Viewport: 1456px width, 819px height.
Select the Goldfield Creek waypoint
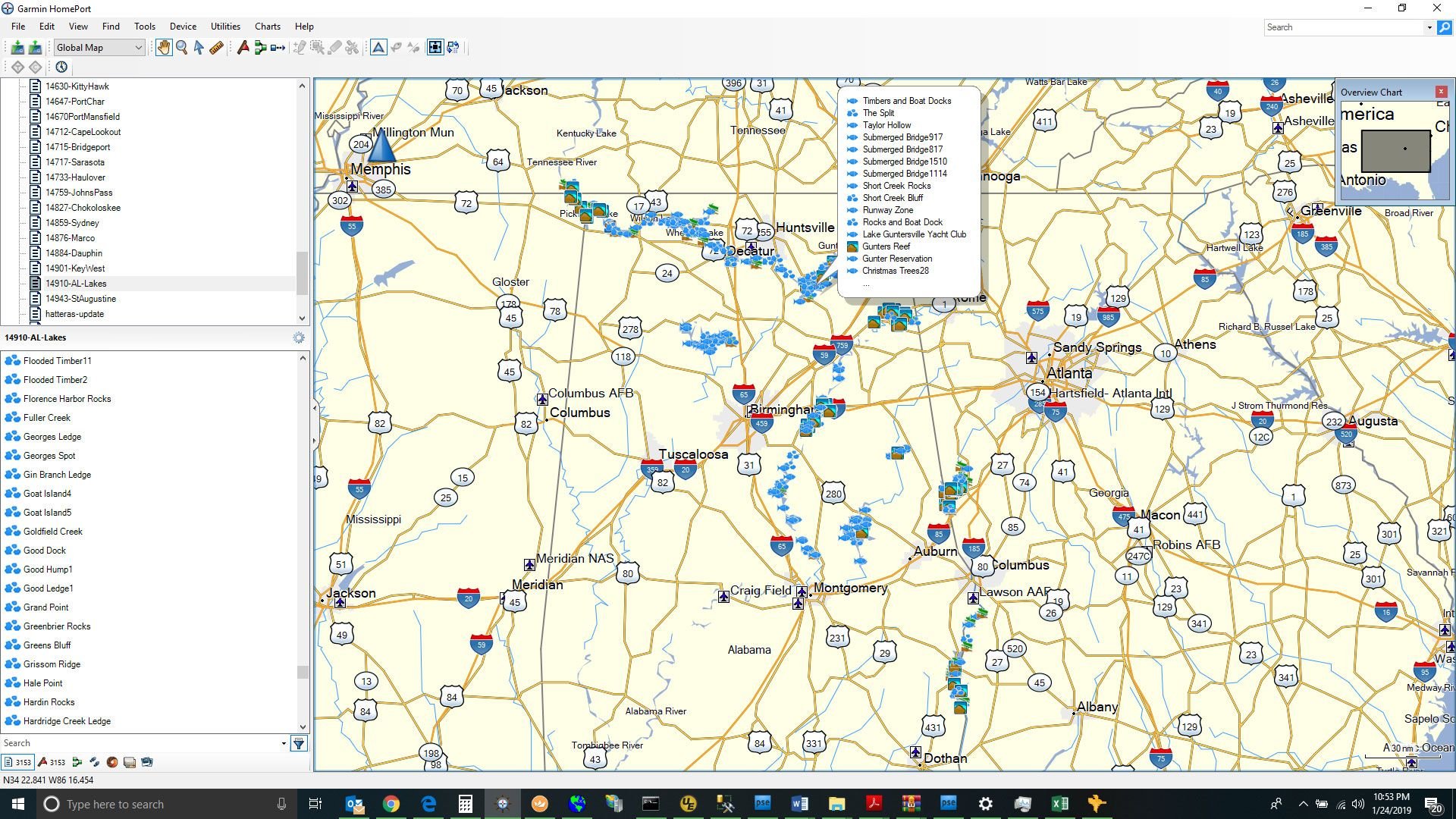pyautogui.click(x=52, y=532)
